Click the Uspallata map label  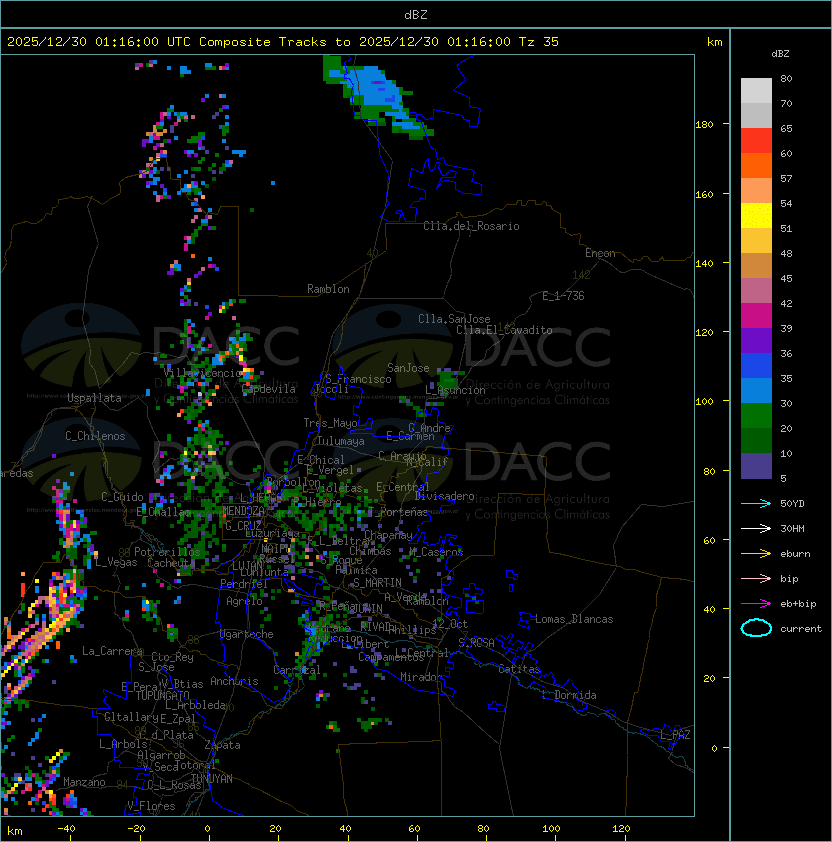94,398
